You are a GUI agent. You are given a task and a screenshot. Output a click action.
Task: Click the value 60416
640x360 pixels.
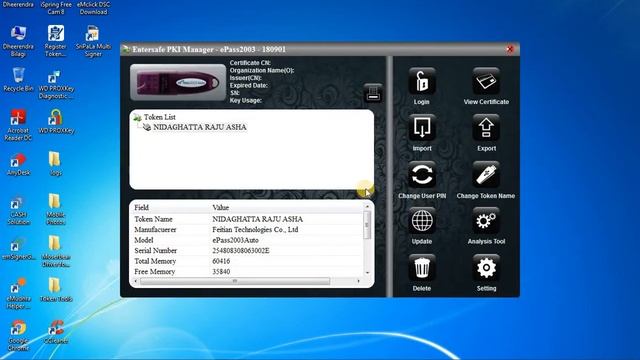tap(221, 261)
